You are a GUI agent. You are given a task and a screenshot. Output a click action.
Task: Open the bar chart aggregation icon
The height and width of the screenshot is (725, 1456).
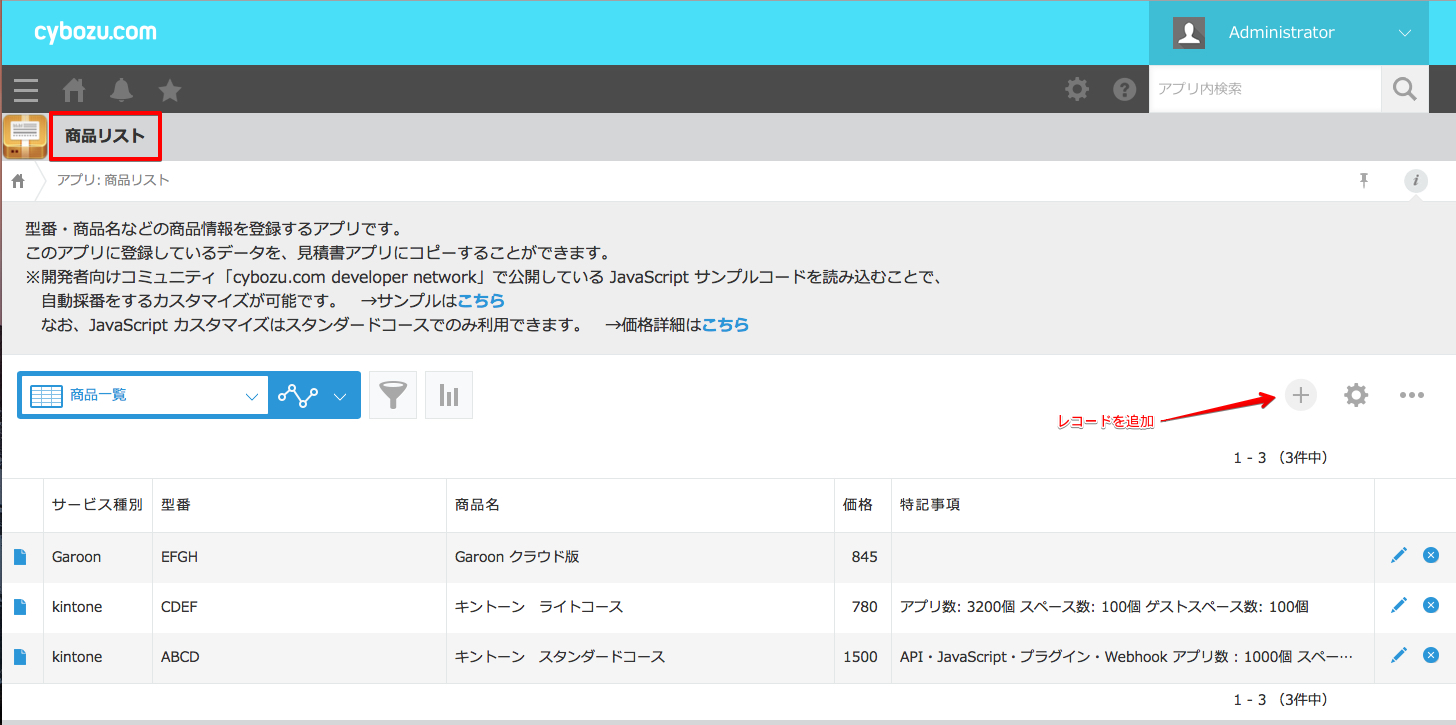[x=449, y=395]
